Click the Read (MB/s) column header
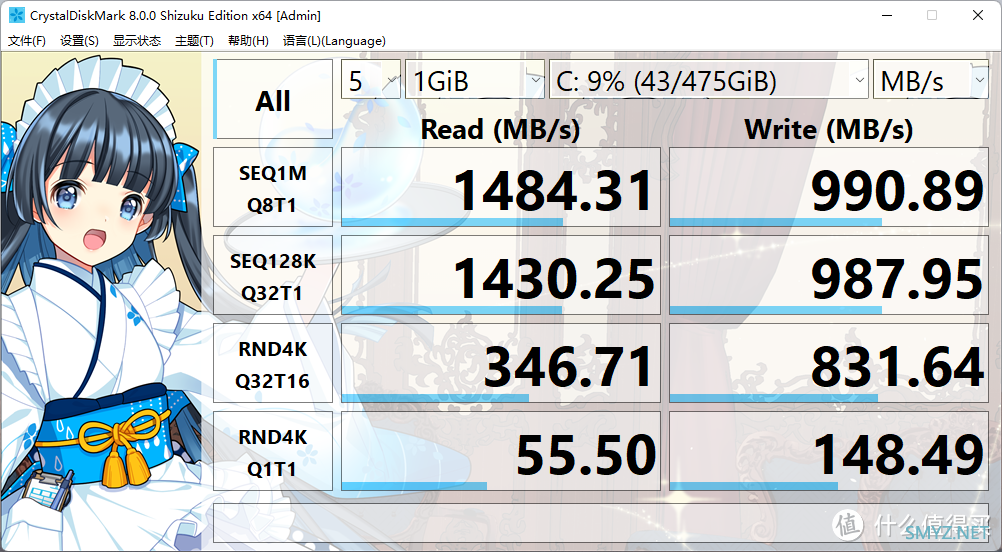This screenshot has width=1002, height=552. tap(500, 130)
